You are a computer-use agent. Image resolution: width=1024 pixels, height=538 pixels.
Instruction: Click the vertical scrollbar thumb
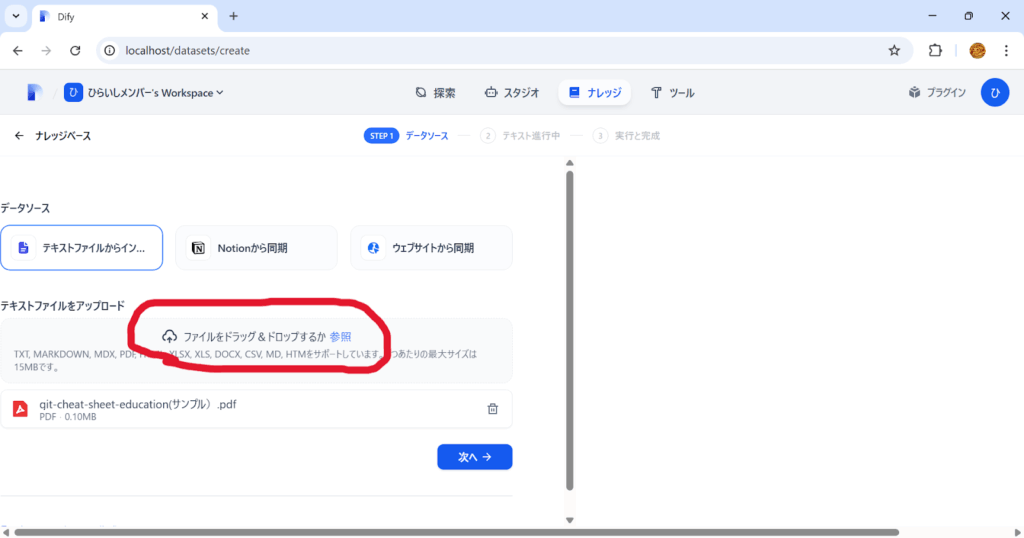(x=569, y=330)
